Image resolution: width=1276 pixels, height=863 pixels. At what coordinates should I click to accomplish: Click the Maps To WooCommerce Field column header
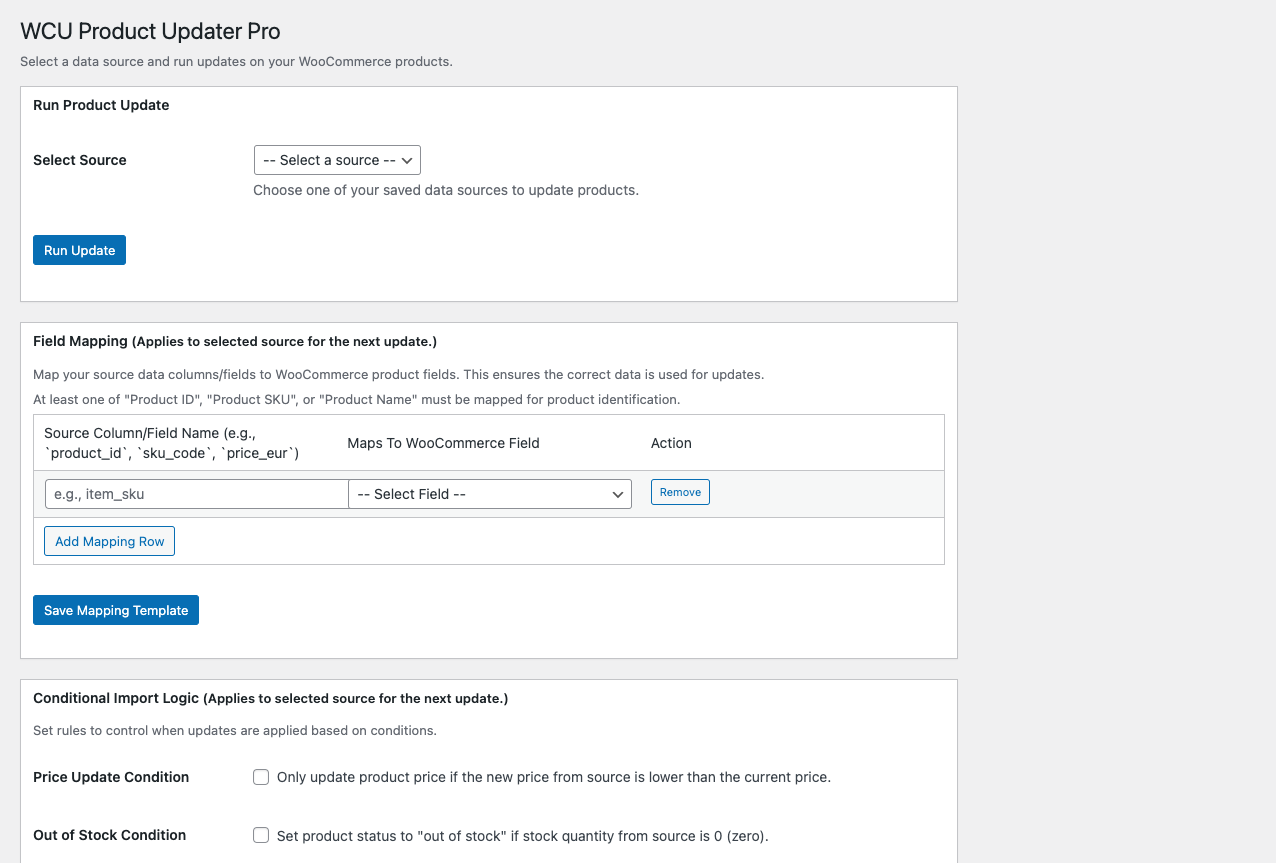point(443,443)
